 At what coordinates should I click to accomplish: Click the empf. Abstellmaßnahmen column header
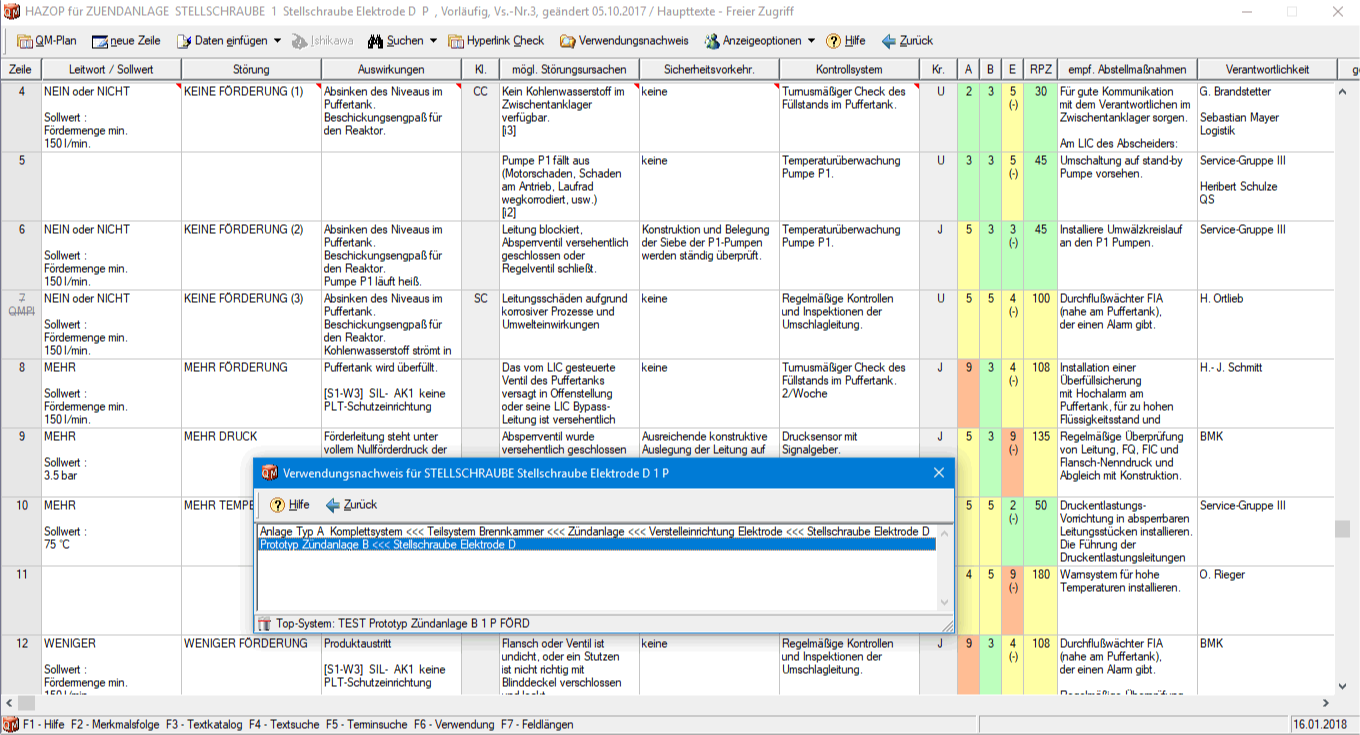(x=1127, y=70)
